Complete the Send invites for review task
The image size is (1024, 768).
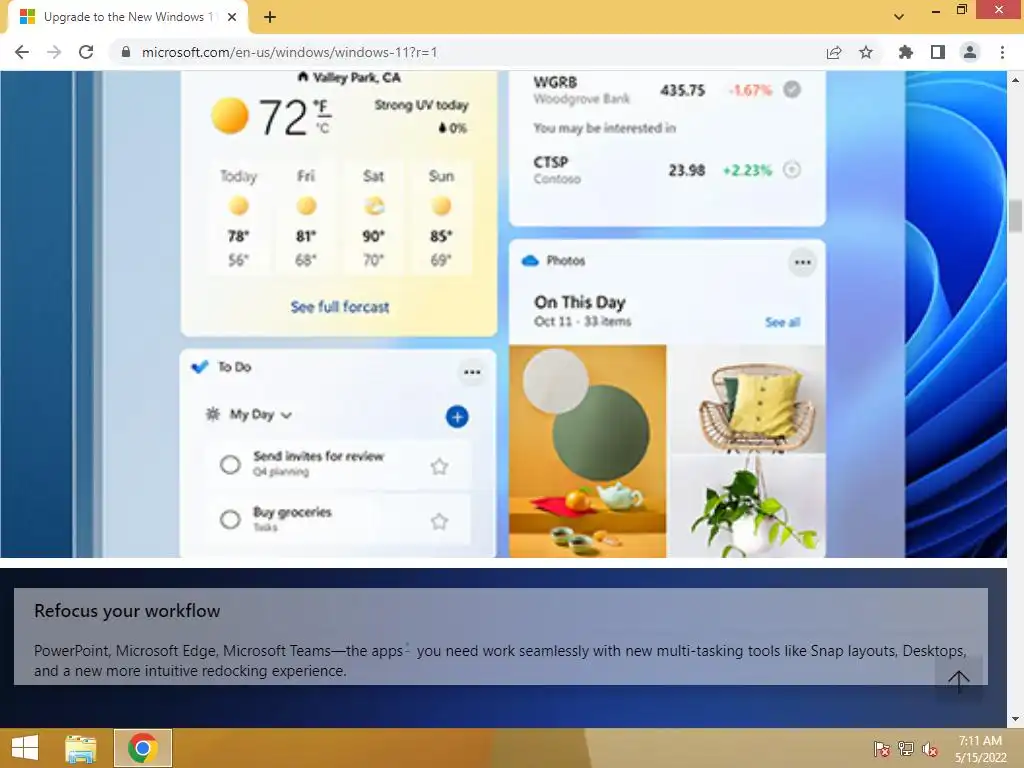click(x=230, y=464)
